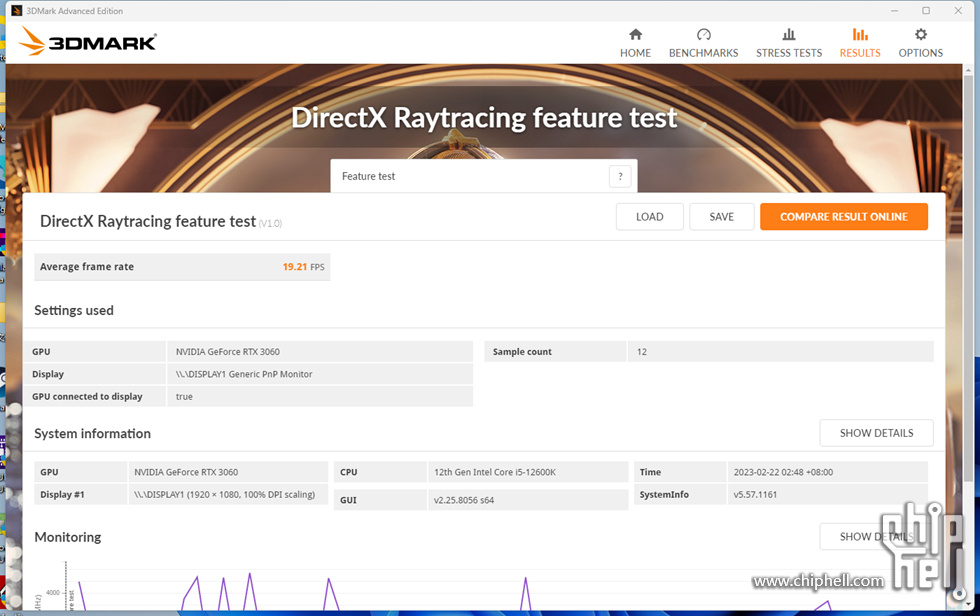Click COMPARE RESULT ONLINE button
Screen dimensions: 980x616
click(844, 217)
